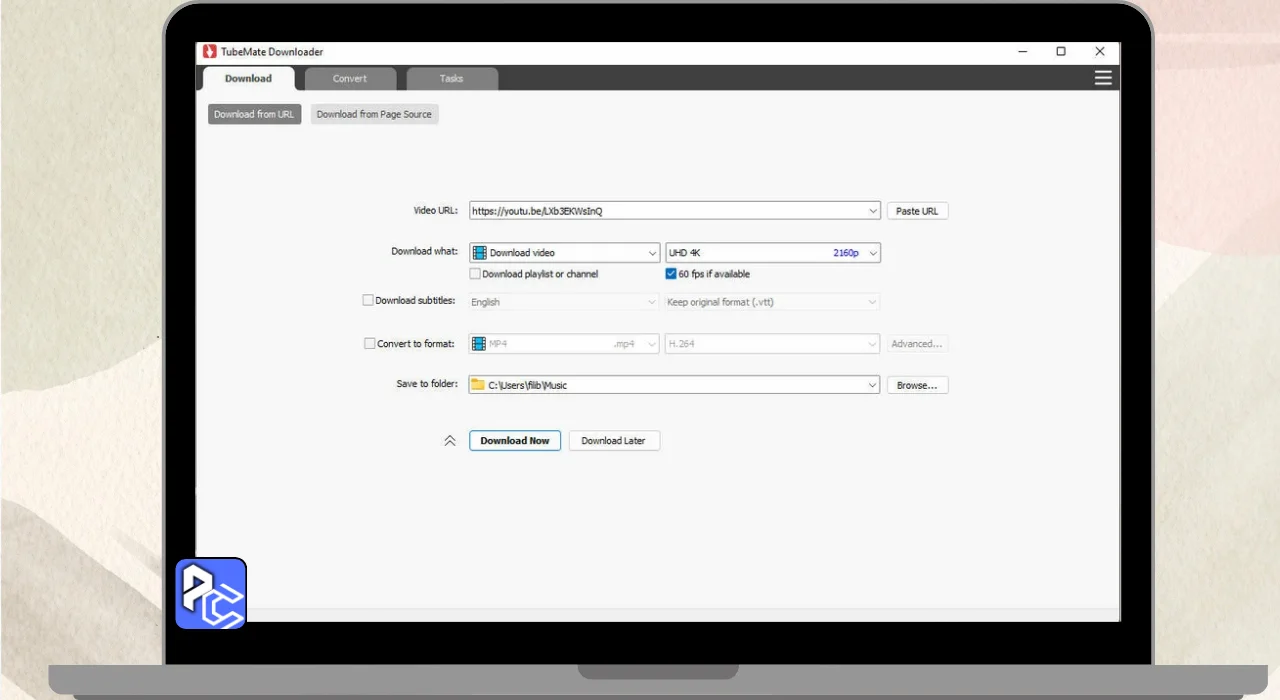Screen dimensions: 1280x700
Task: Open the Tasks tab
Action: point(451,79)
